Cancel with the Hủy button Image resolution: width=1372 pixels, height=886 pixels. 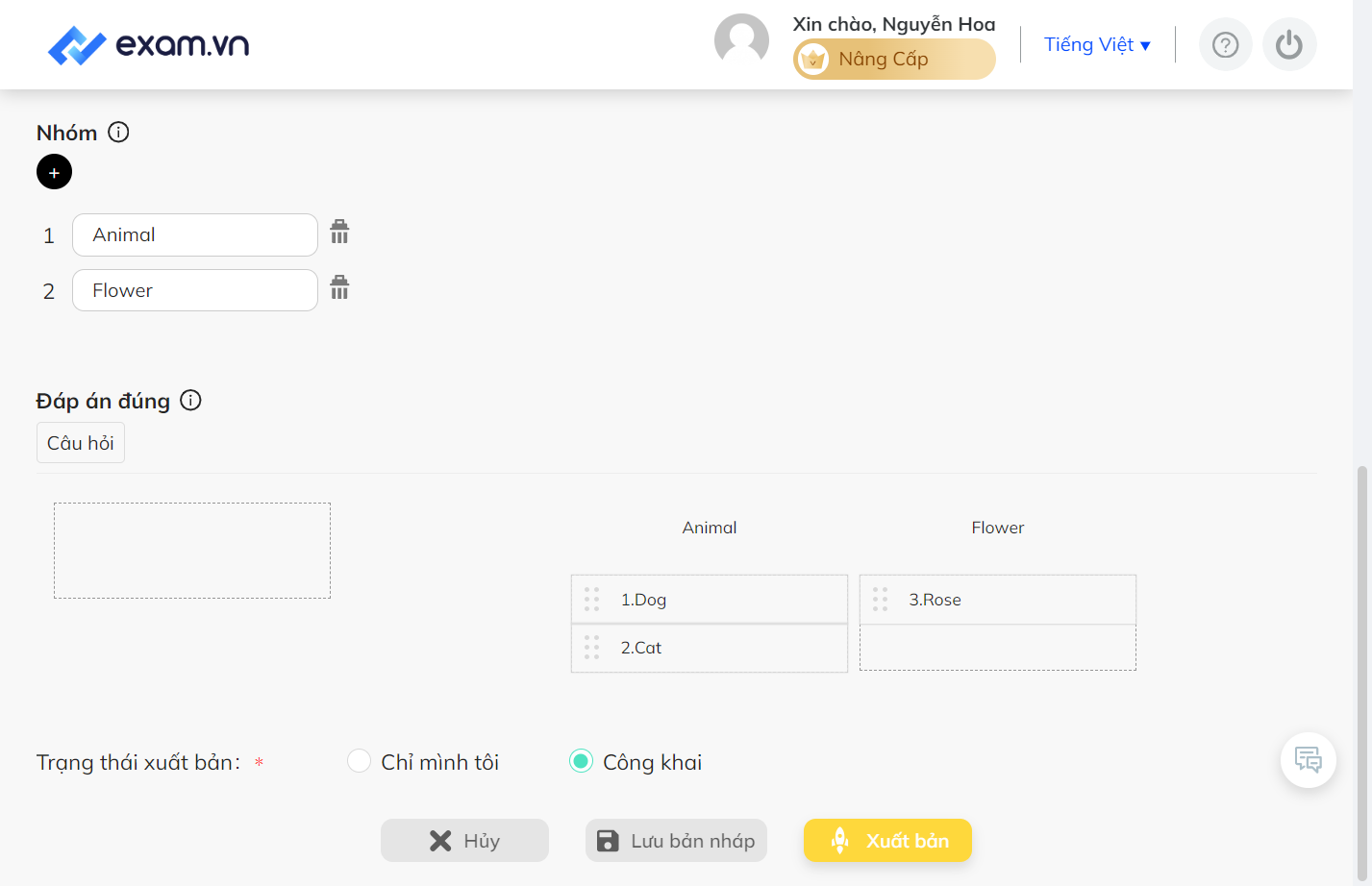click(x=464, y=841)
